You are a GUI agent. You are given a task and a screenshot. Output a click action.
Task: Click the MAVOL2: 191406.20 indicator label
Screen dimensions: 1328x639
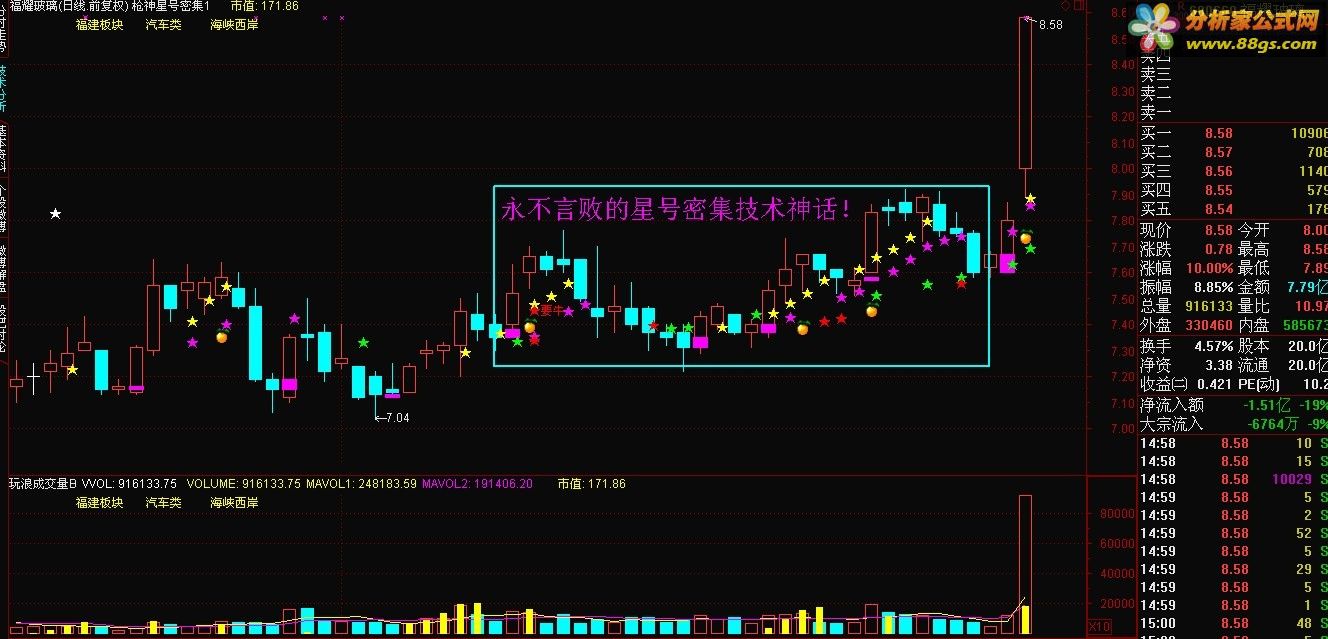click(x=477, y=484)
